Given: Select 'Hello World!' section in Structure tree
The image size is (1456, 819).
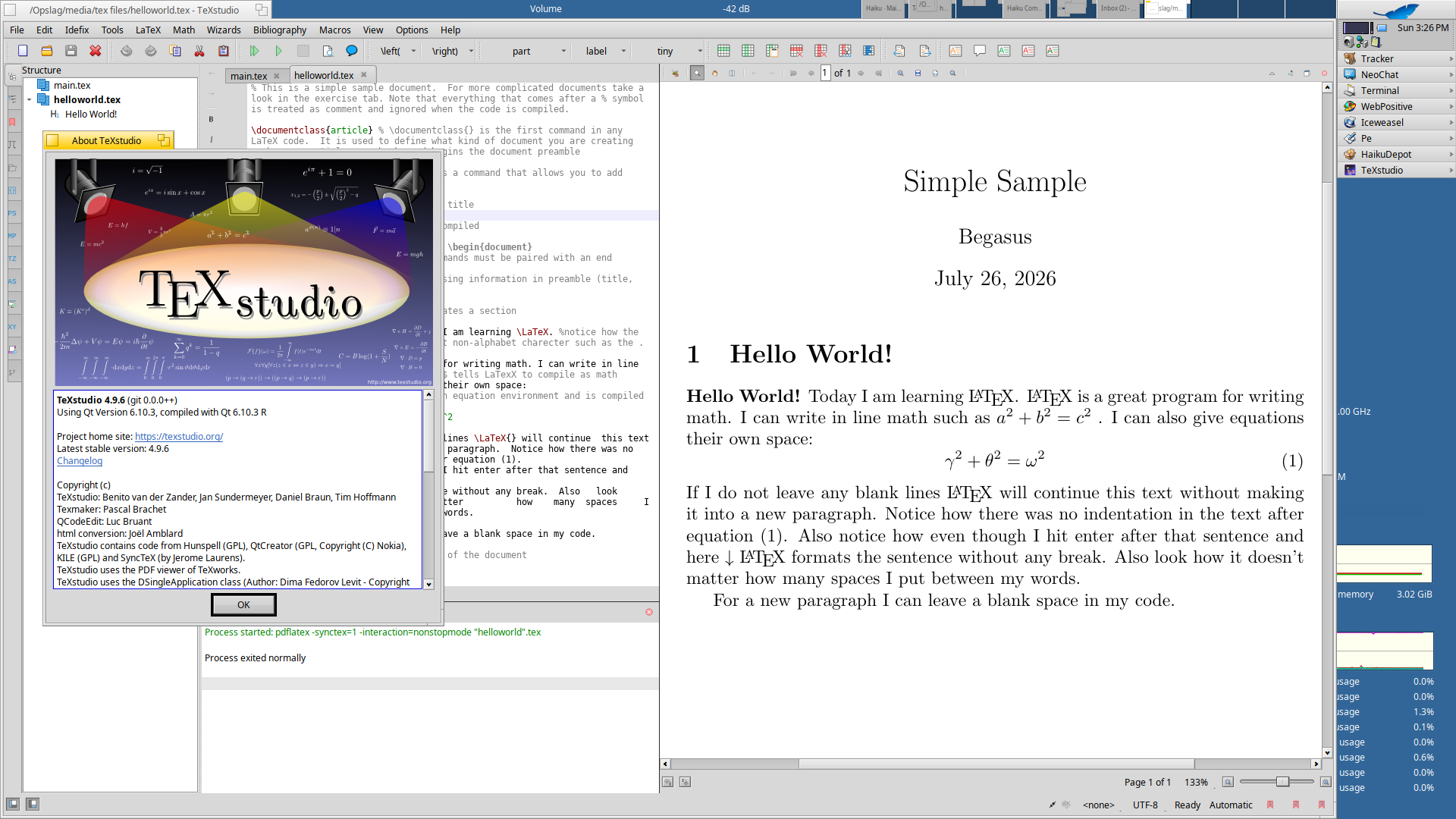Looking at the screenshot, I should (x=91, y=115).
